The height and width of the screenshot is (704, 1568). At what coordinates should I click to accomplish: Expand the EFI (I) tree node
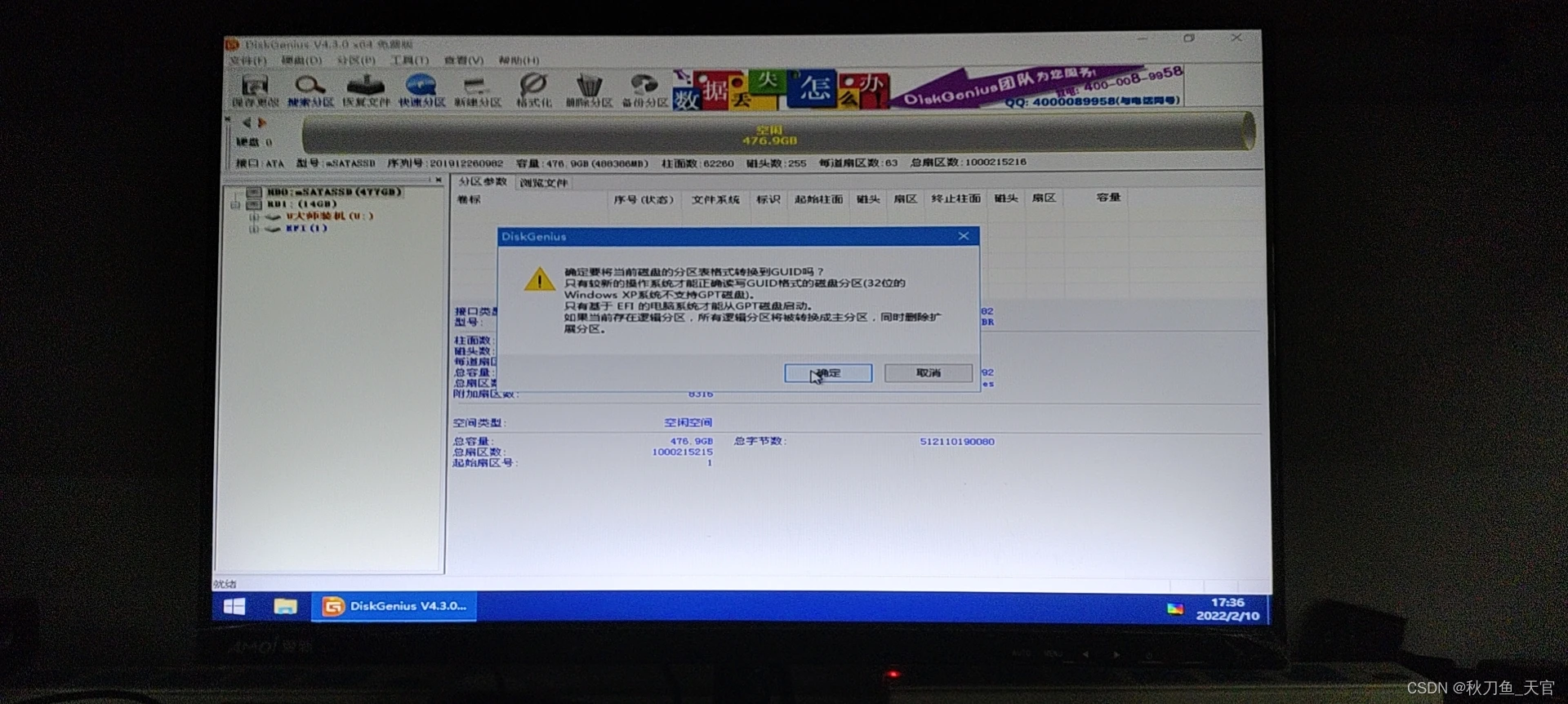pyautogui.click(x=253, y=229)
